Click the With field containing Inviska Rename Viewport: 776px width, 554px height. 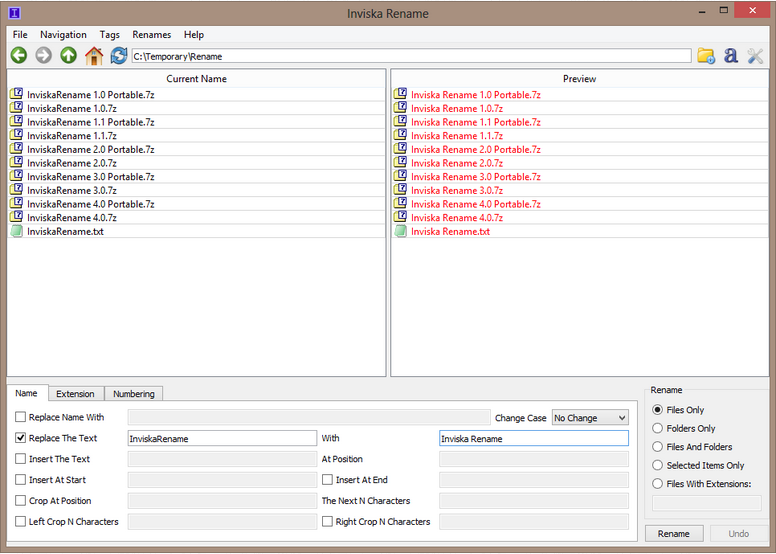534,438
